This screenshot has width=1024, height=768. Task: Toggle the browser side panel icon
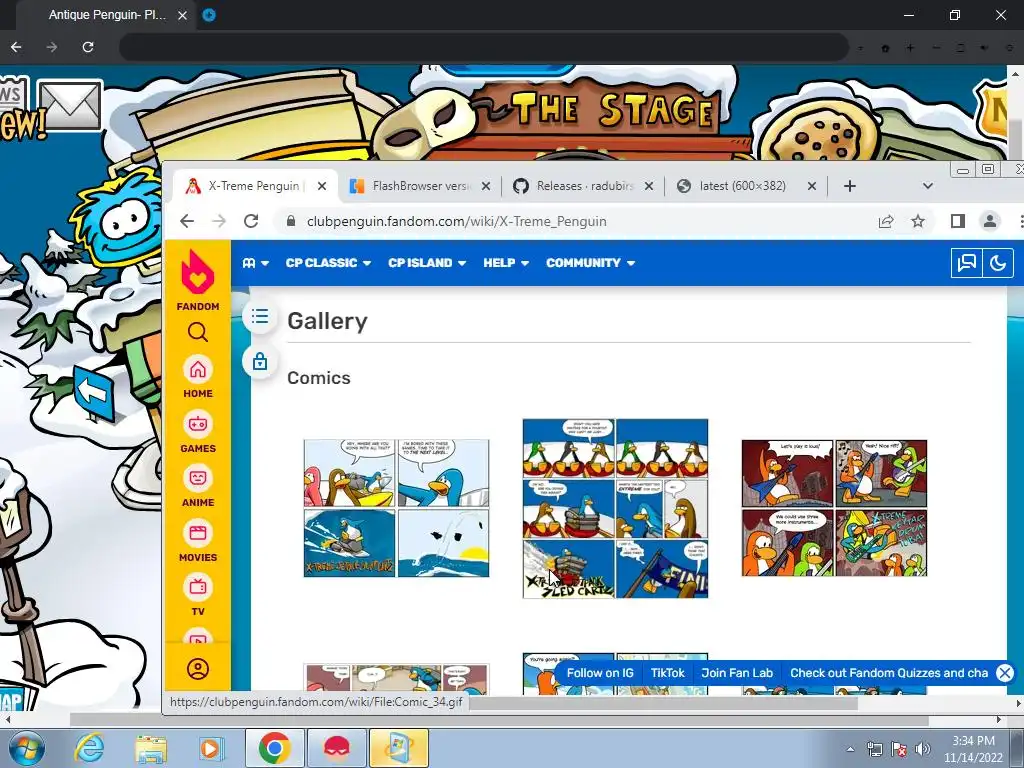957,221
